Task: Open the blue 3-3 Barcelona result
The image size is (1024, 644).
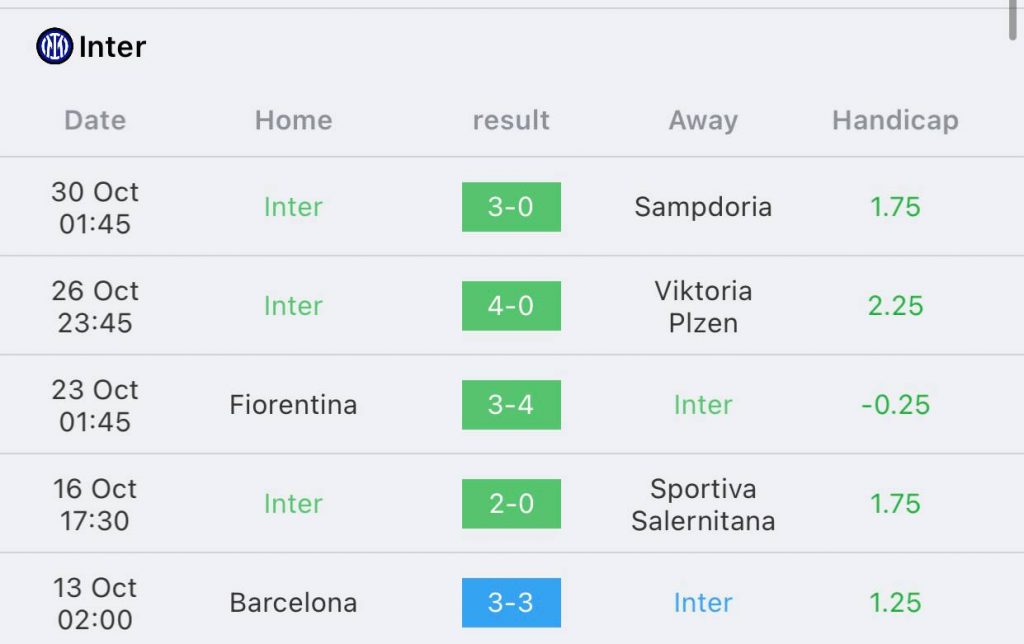Action: tap(511, 603)
